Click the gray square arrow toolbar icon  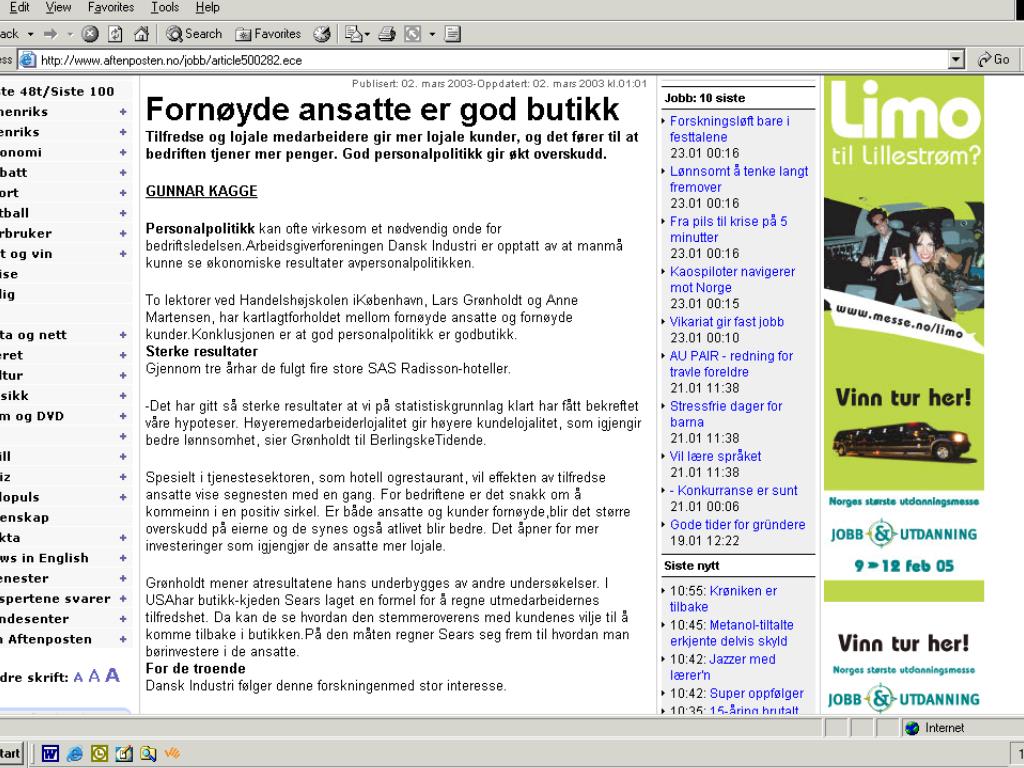point(413,34)
